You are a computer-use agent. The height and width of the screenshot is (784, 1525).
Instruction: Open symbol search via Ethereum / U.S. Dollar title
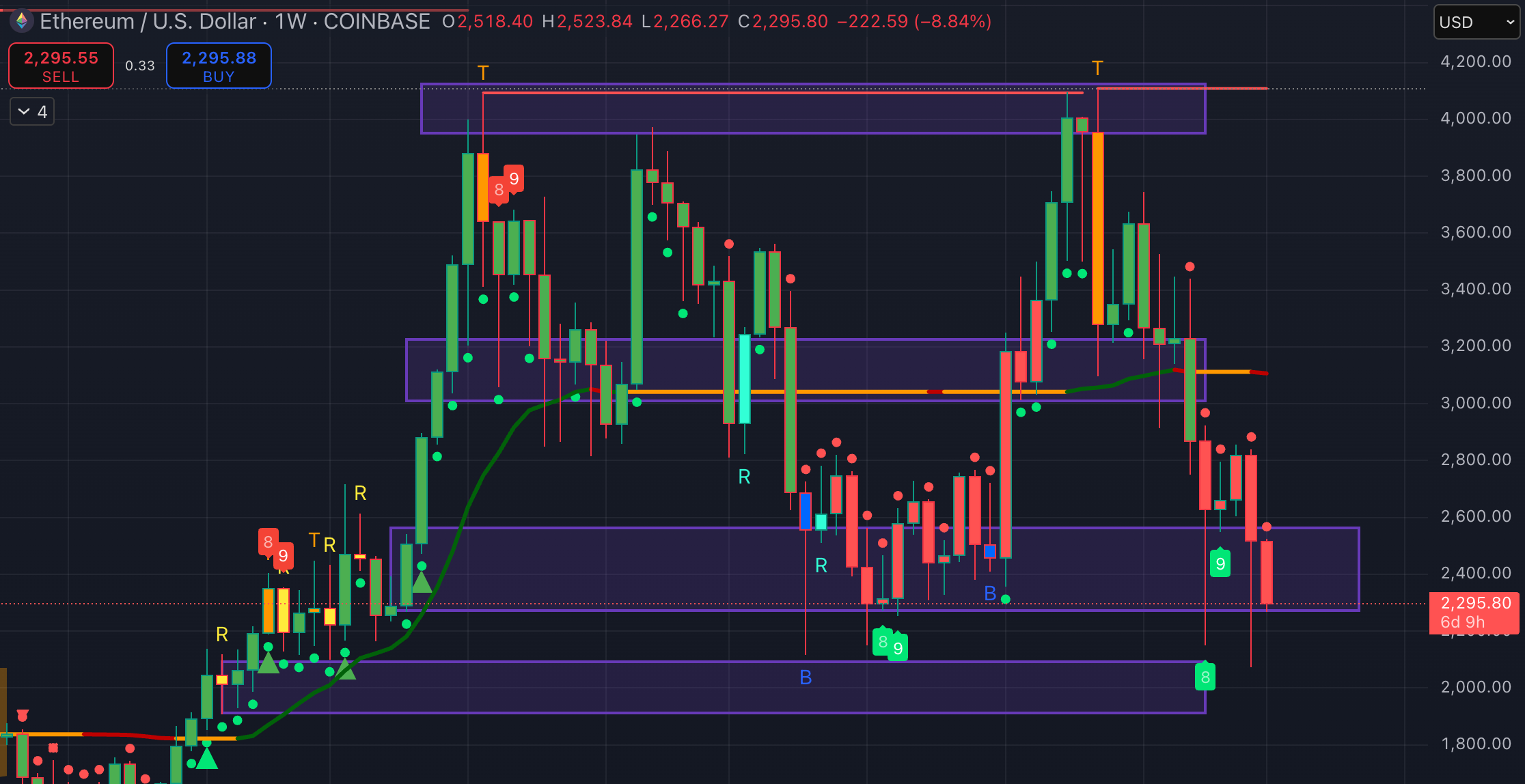[148, 22]
